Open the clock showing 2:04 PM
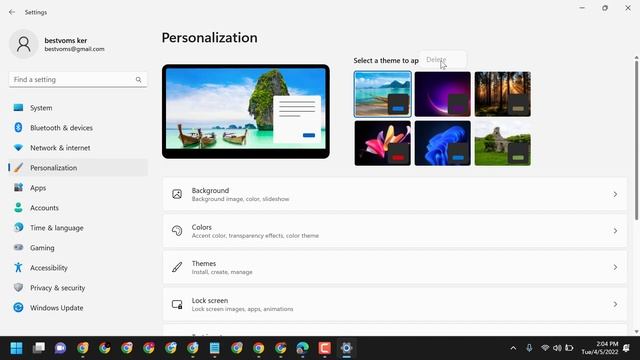This screenshot has width=640, height=360. (600, 348)
